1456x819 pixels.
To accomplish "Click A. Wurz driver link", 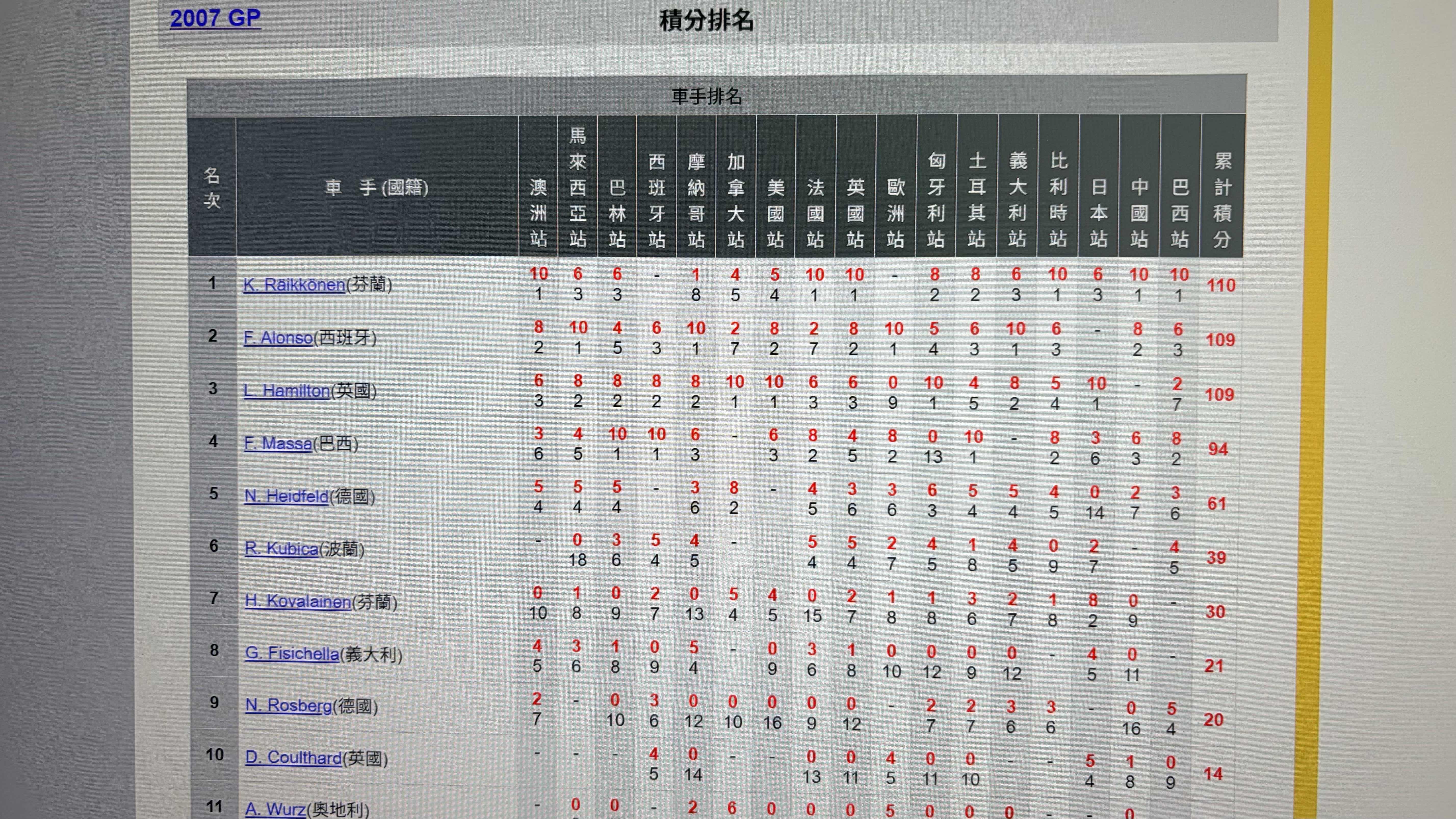I will (x=275, y=809).
